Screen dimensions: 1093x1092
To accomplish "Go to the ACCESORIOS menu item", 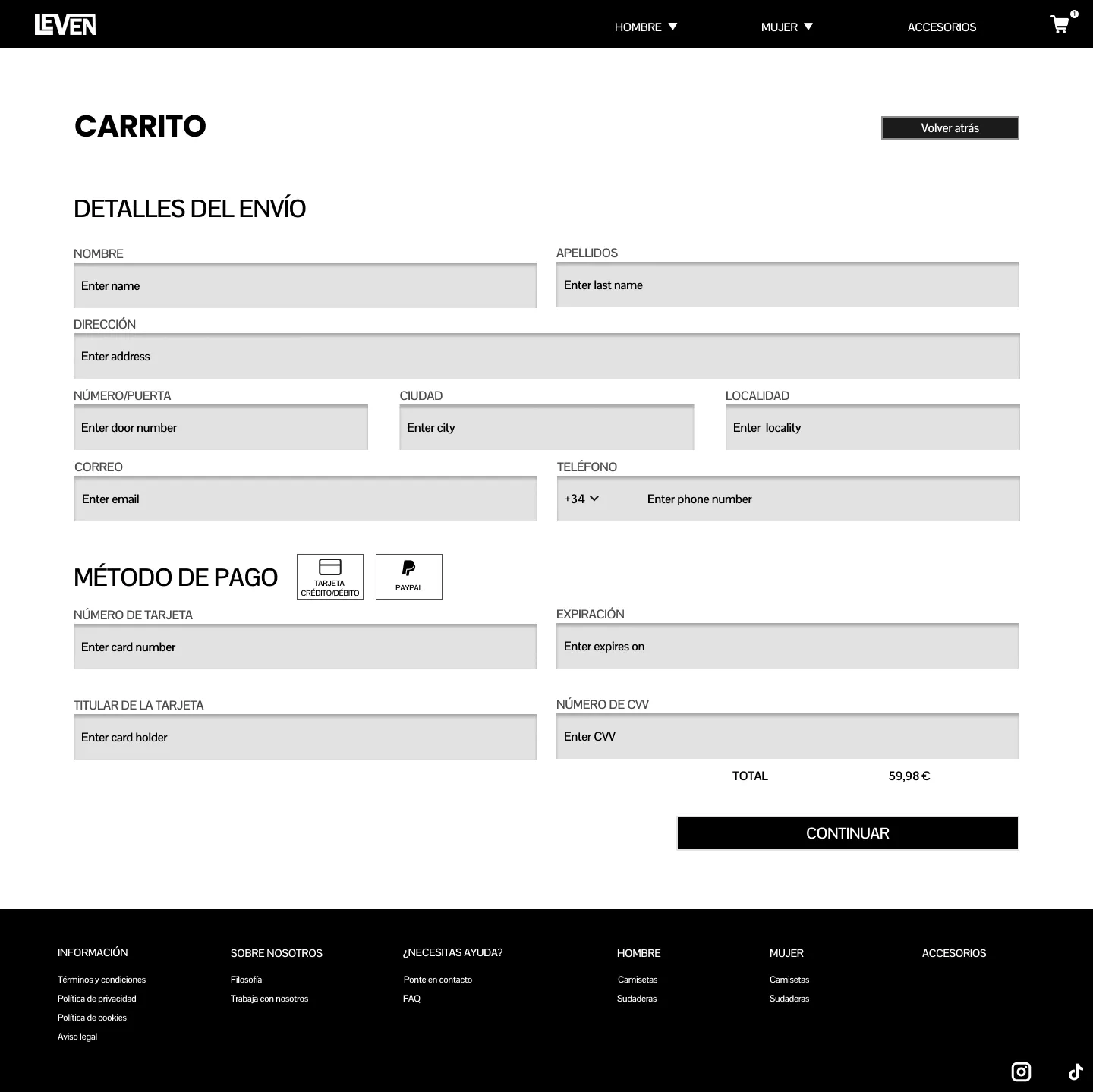I will 941,27.
